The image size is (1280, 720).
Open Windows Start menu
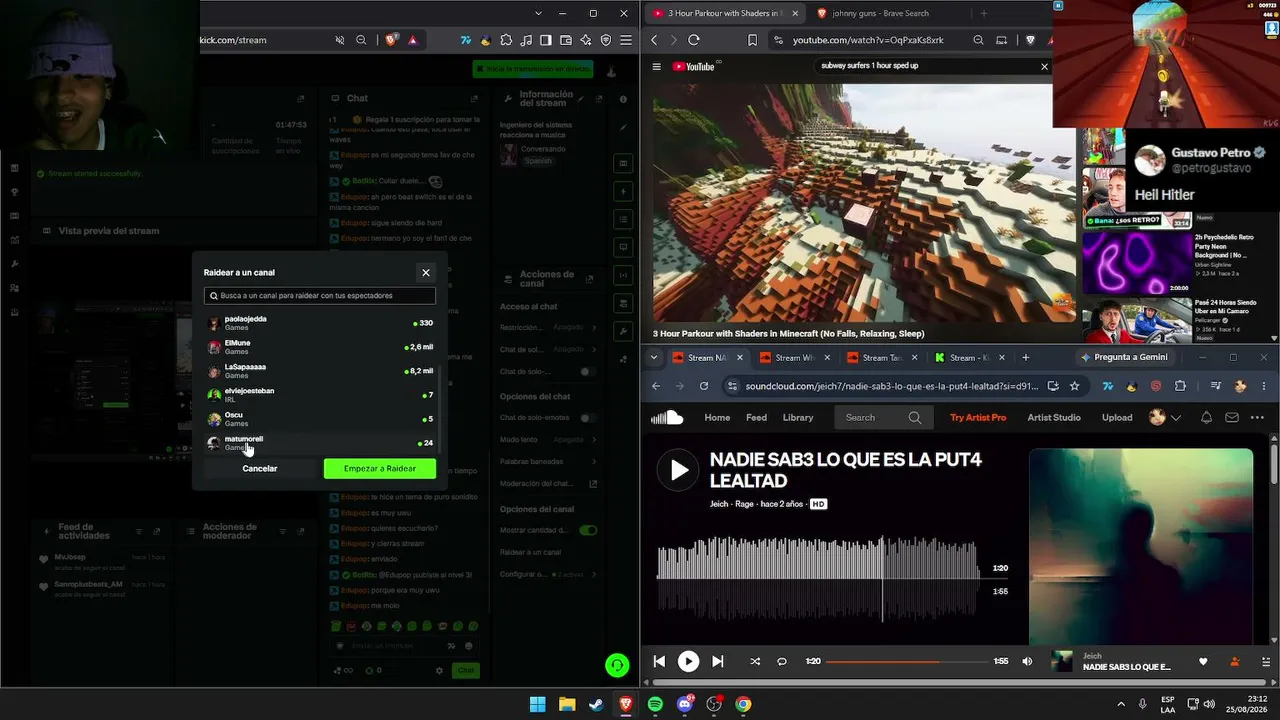click(537, 704)
